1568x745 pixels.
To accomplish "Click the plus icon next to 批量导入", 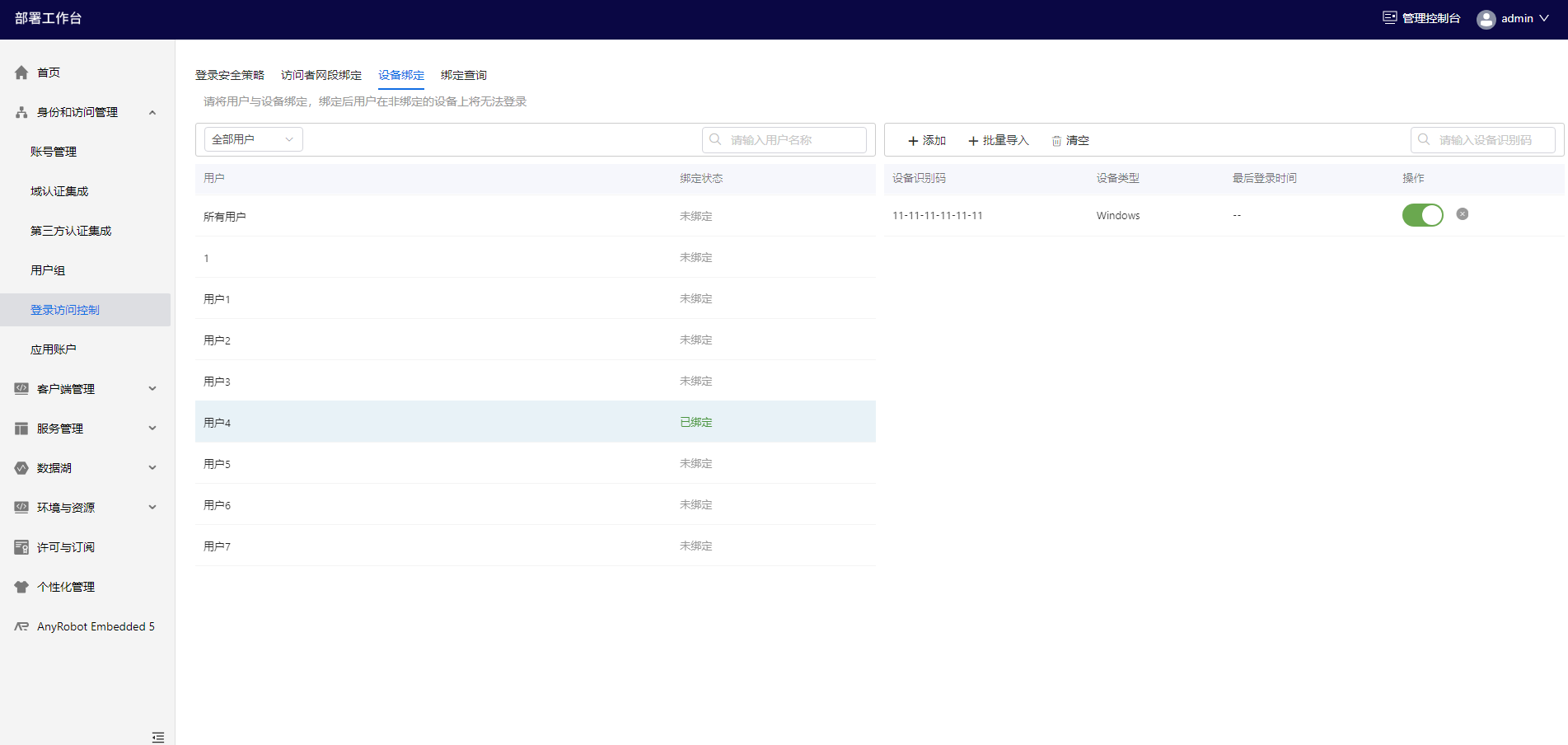I will (973, 141).
